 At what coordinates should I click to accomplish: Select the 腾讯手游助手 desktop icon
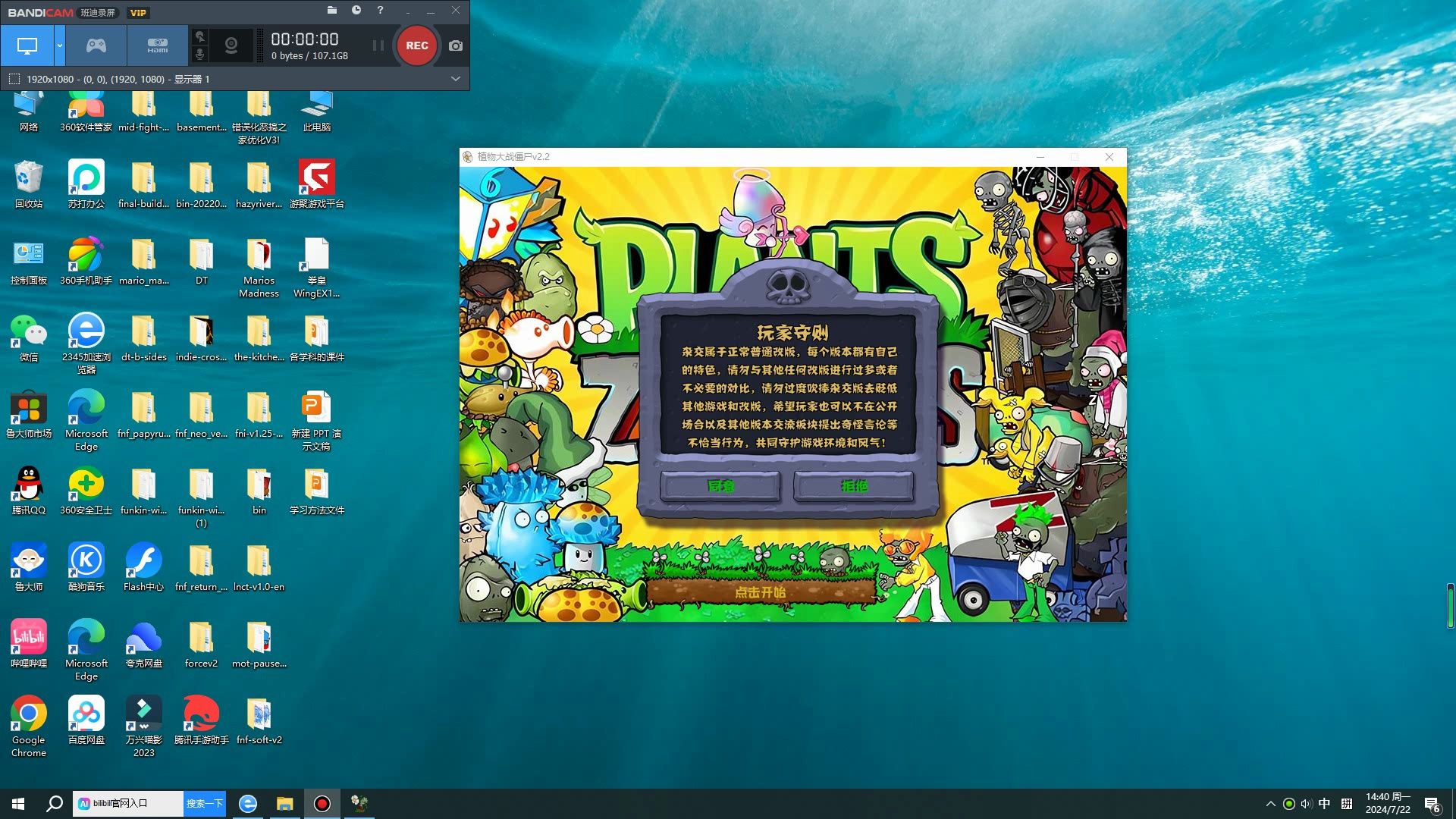click(x=202, y=721)
